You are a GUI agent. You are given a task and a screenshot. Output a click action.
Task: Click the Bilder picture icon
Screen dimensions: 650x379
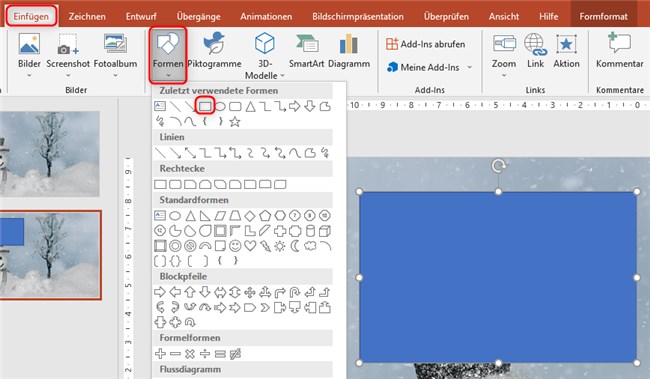point(29,44)
